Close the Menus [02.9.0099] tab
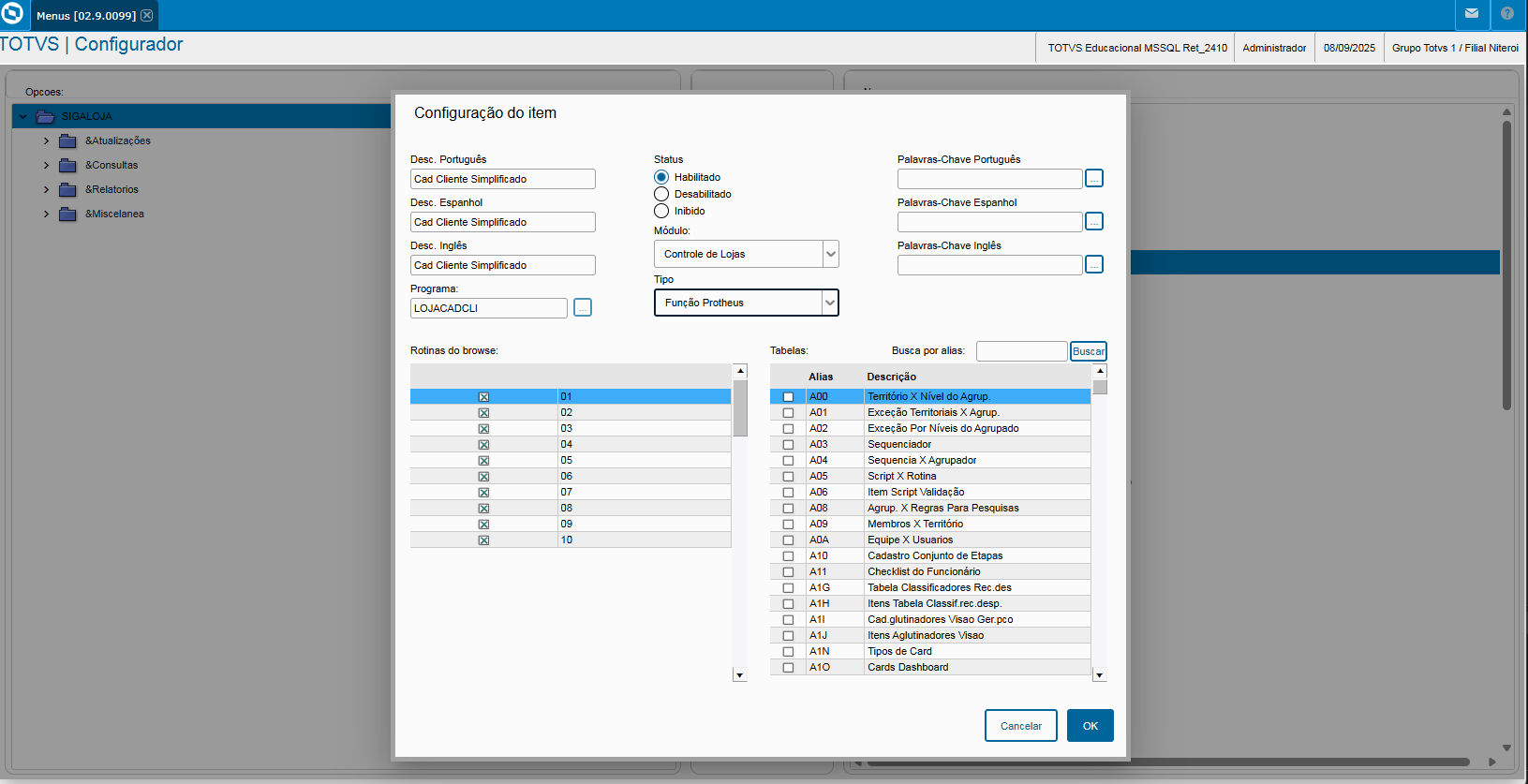1528x784 pixels. tap(147, 15)
